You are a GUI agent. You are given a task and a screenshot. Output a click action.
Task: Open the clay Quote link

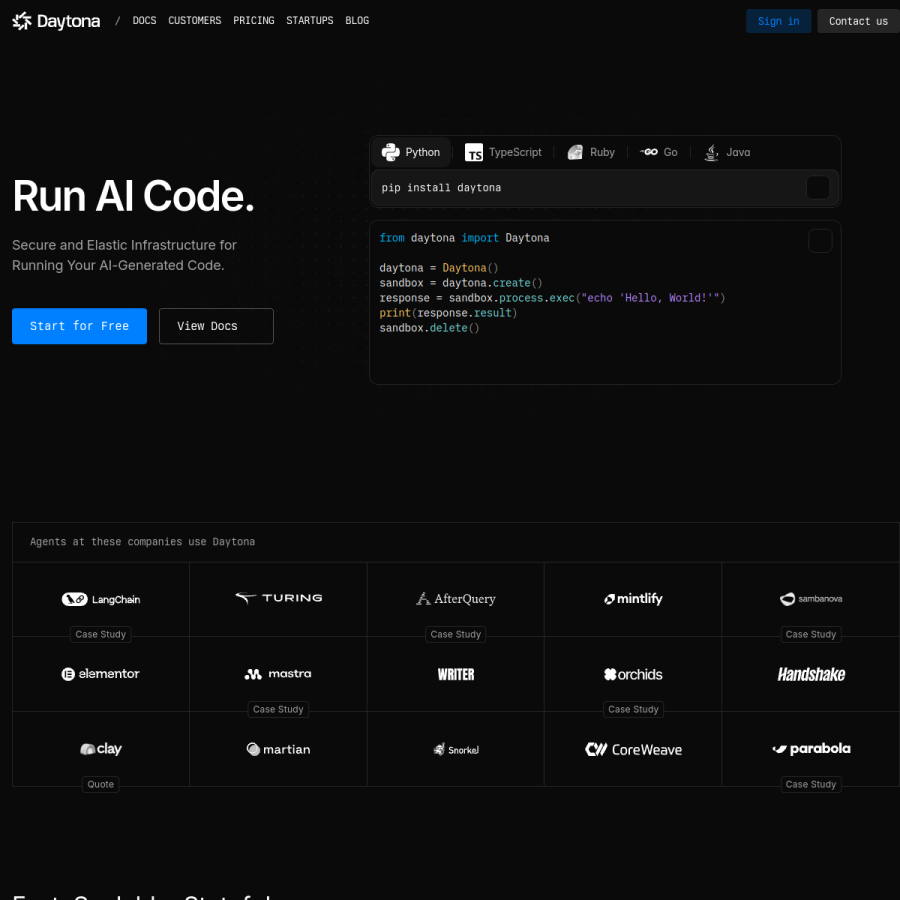tap(100, 784)
